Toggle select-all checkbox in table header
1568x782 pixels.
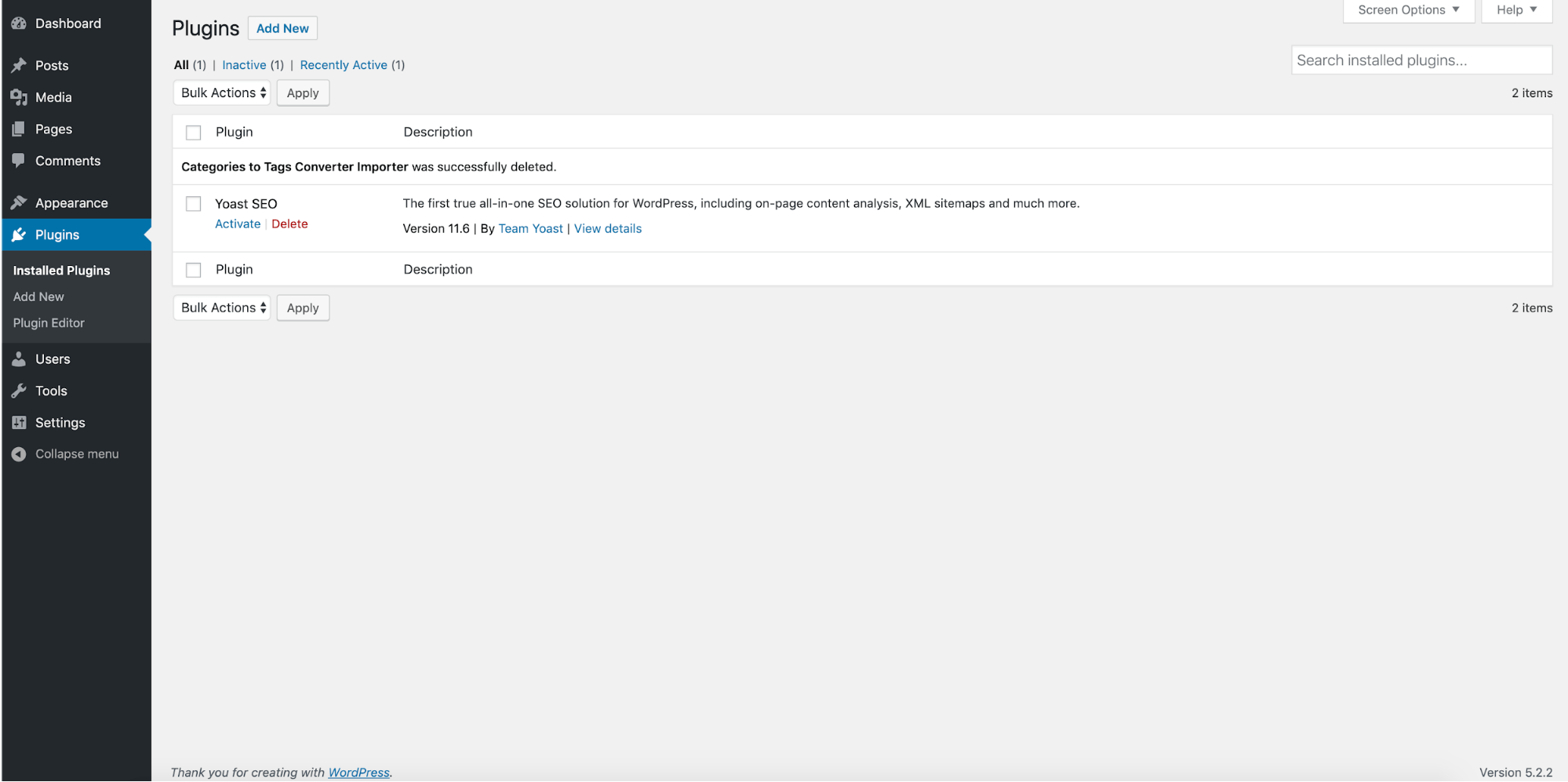tap(194, 133)
